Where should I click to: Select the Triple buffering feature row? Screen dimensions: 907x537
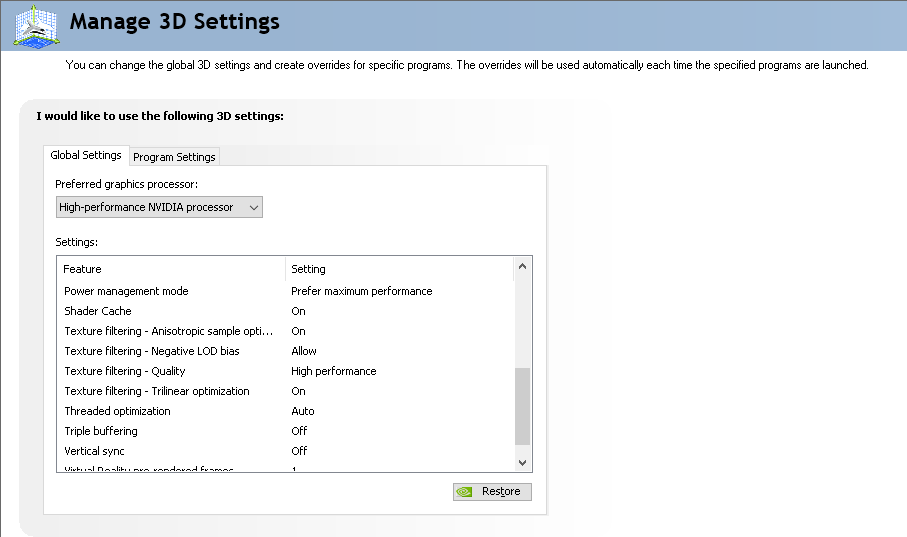[x=101, y=431]
